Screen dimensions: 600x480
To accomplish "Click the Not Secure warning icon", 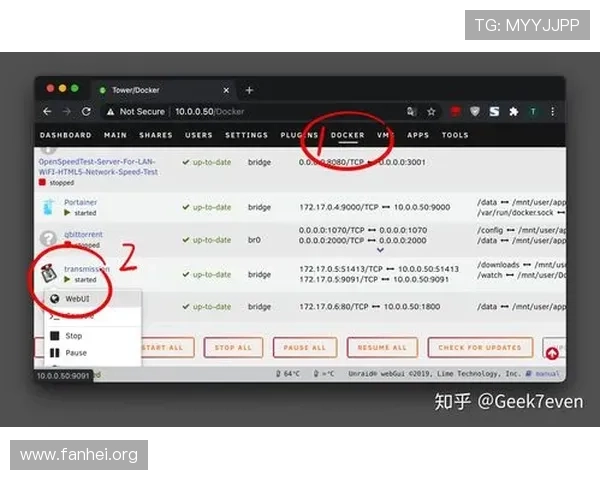I will [111, 112].
